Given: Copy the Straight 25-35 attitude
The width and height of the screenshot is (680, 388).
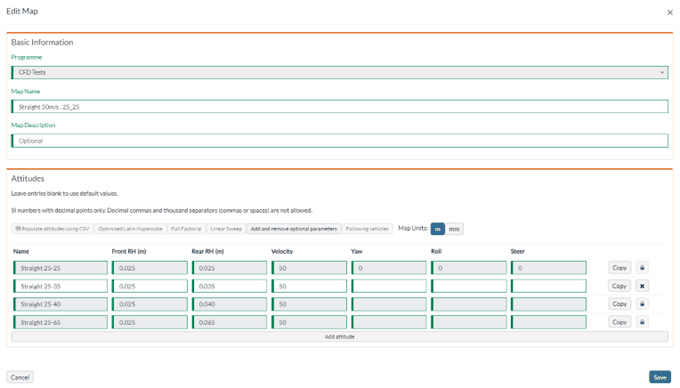Looking at the screenshot, I should [619, 286].
